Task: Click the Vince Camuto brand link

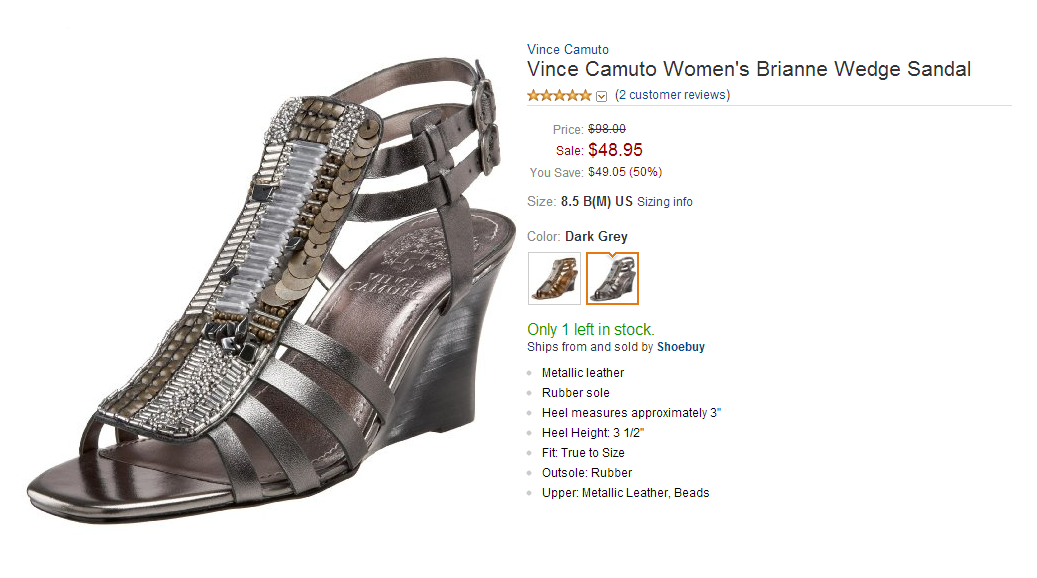Action: (x=568, y=49)
